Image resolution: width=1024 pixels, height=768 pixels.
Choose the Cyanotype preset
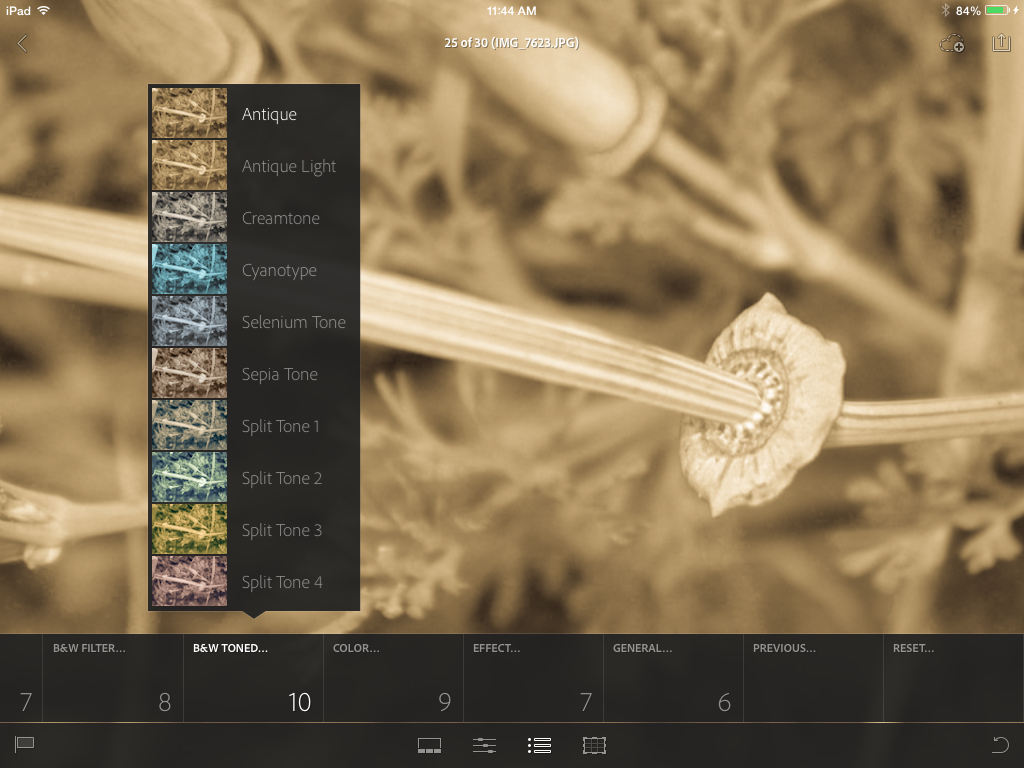[255, 270]
